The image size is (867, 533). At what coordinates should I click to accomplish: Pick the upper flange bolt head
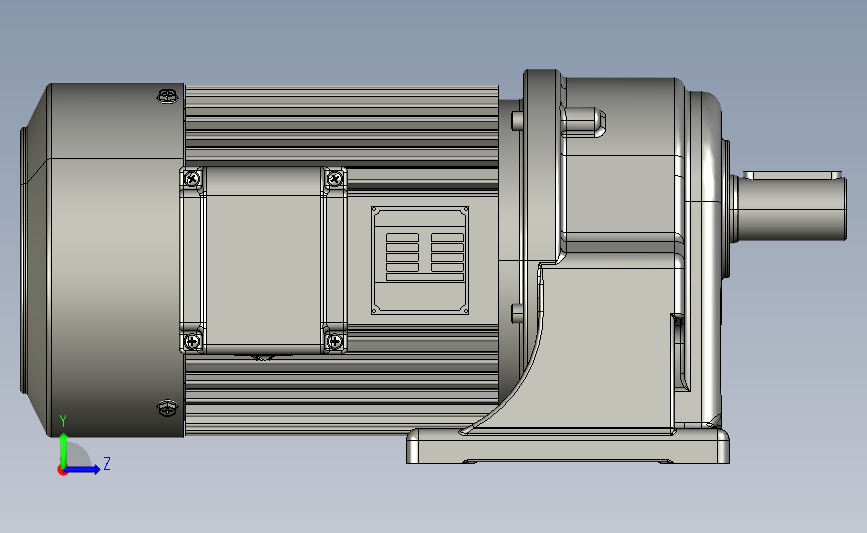(517, 121)
